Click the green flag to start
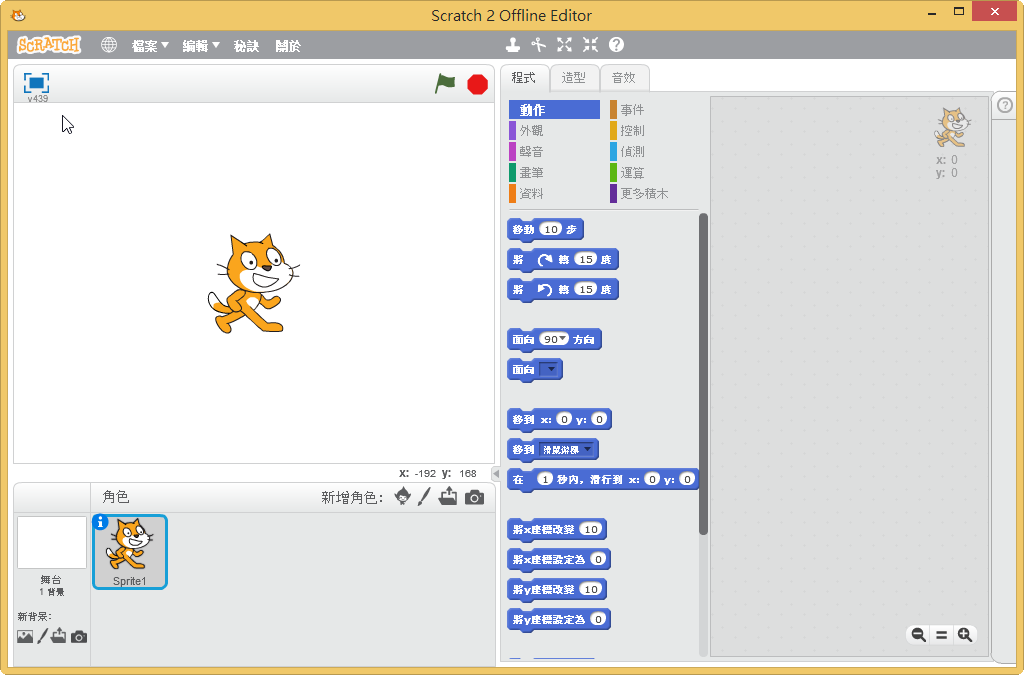The width and height of the screenshot is (1024, 675). (445, 84)
